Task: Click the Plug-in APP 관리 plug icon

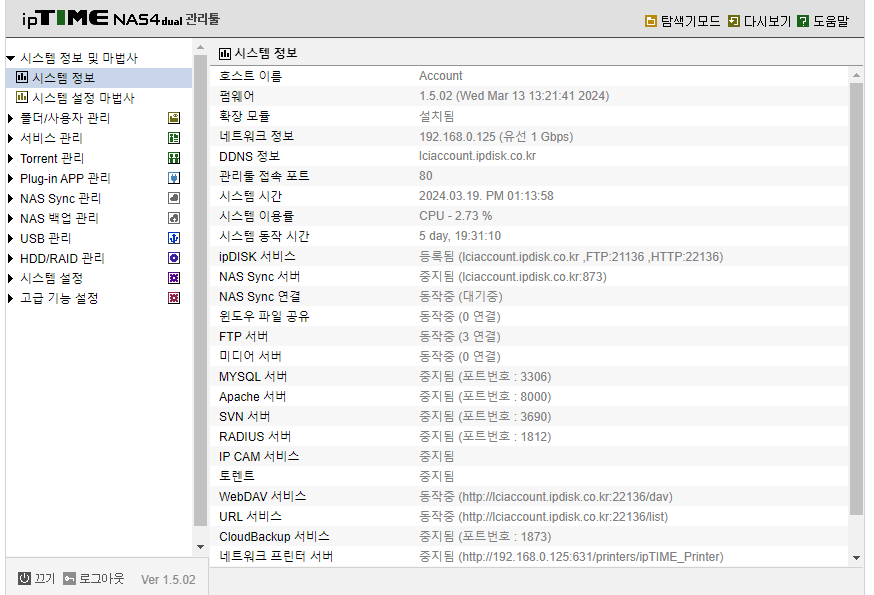Action: click(x=174, y=178)
